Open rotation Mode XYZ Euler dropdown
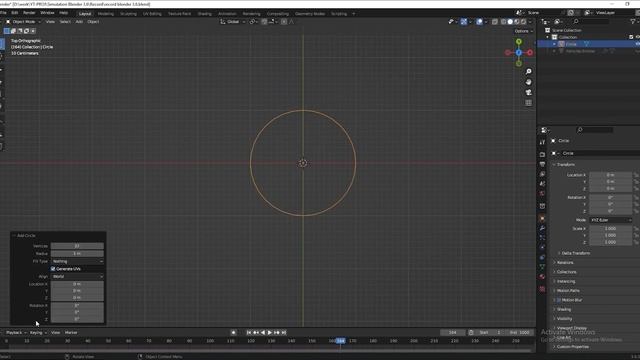The image size is (640, 360). click(611, 220)
